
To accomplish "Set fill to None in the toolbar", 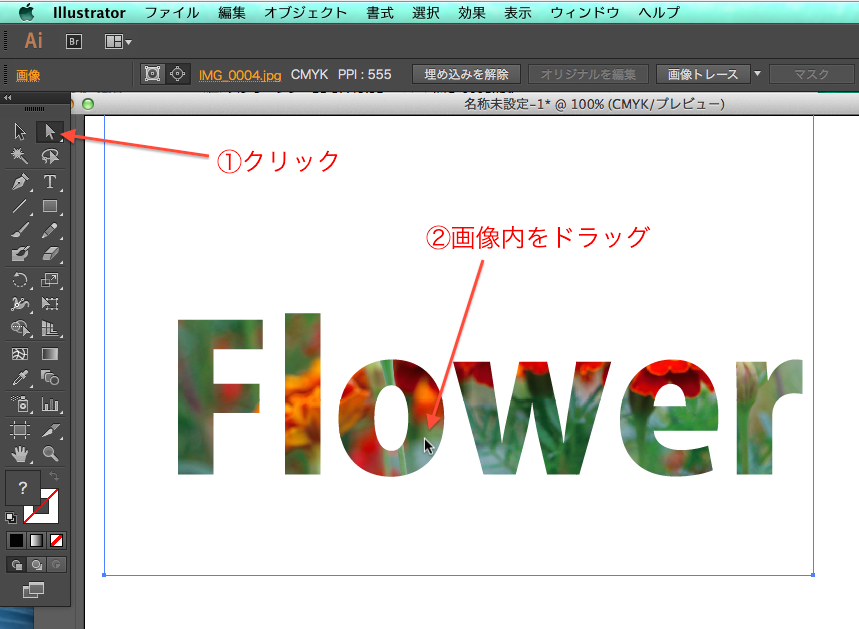I will point(56,539).
